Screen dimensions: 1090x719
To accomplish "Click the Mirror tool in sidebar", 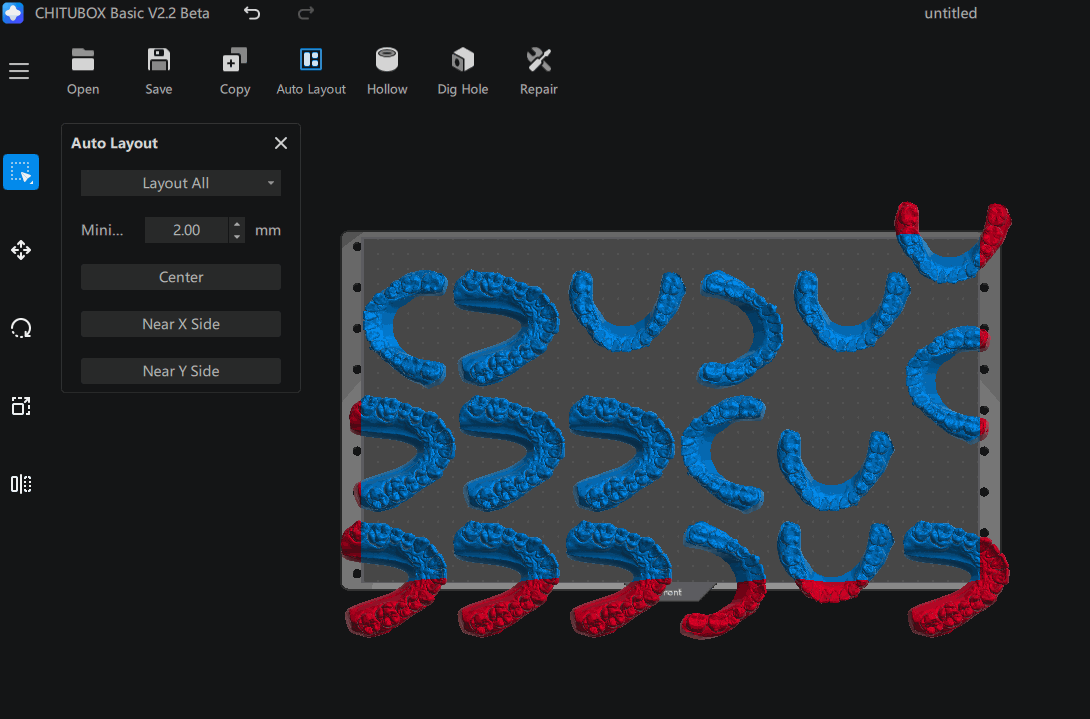I will pyautogui.click(x=21, y=484).
